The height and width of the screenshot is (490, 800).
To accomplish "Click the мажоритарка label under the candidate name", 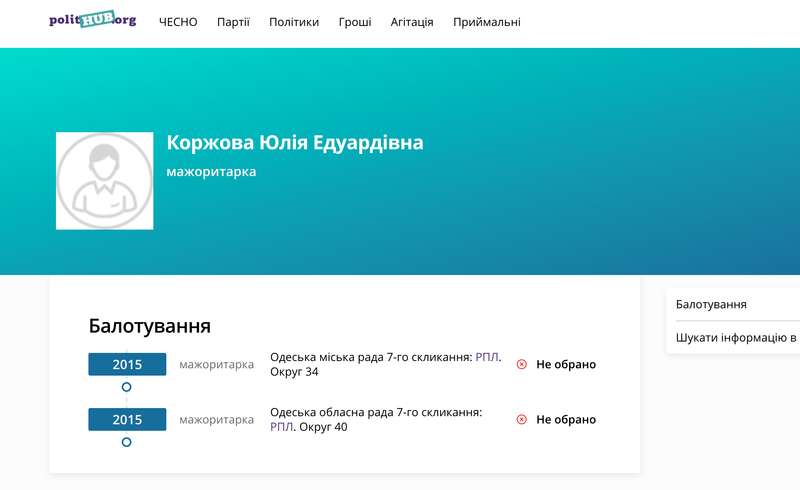I will 211,172.
